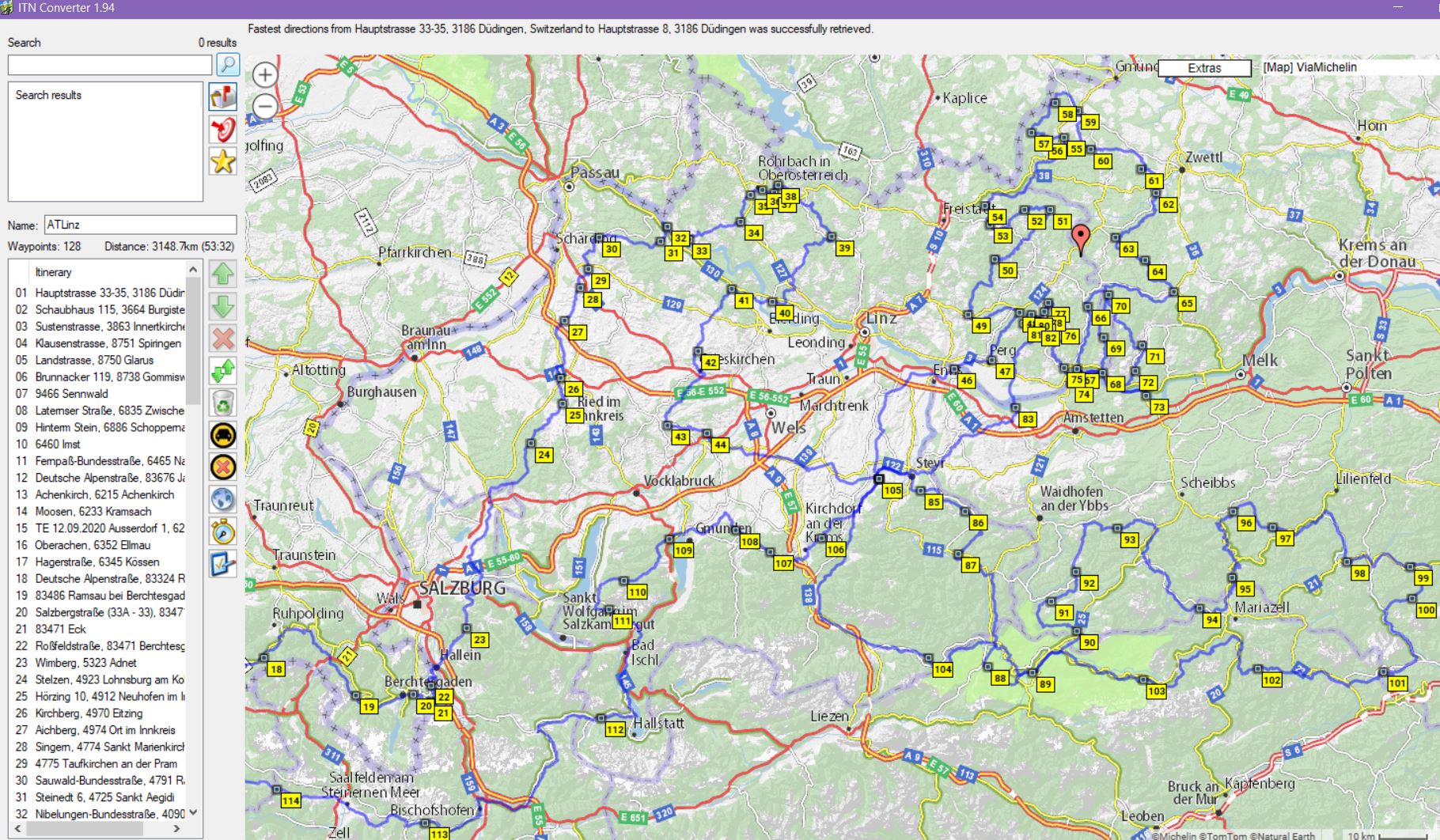1440x840 pixels.
Task: Click the Name field containing ATLinz
Action: [140, 225]
